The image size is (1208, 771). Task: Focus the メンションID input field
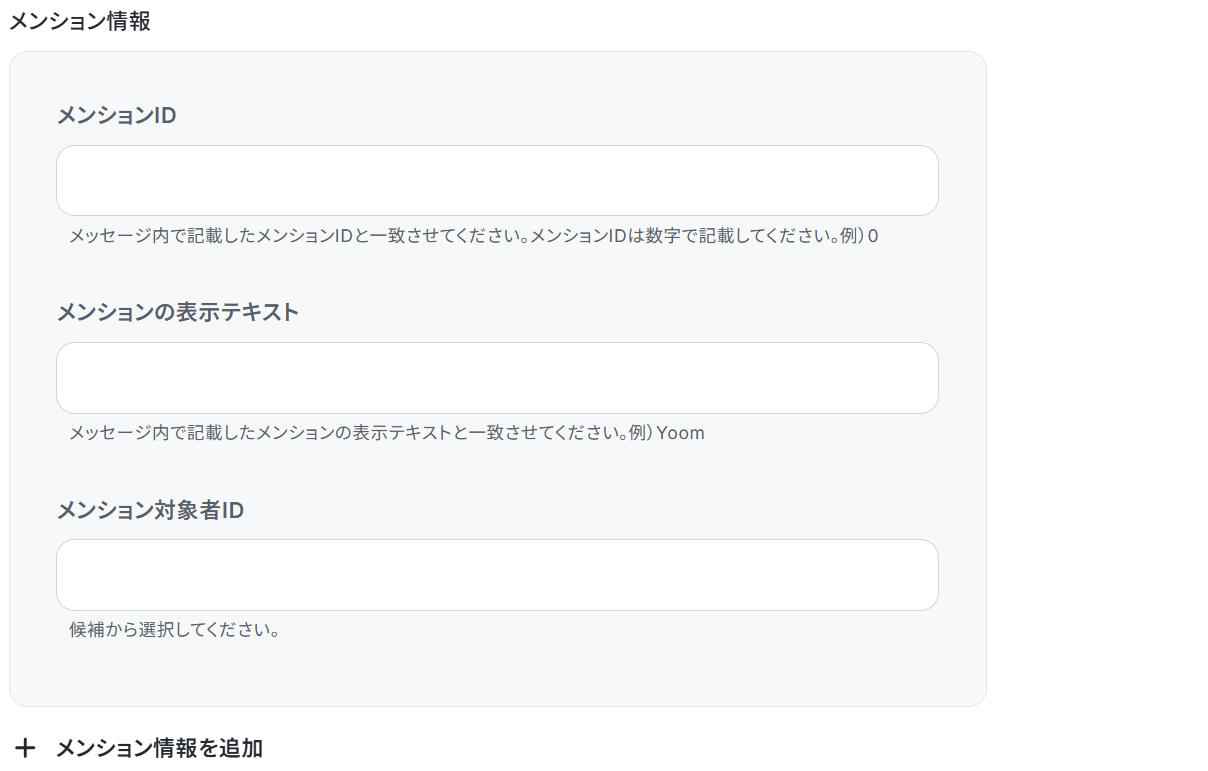click(497, 181)
